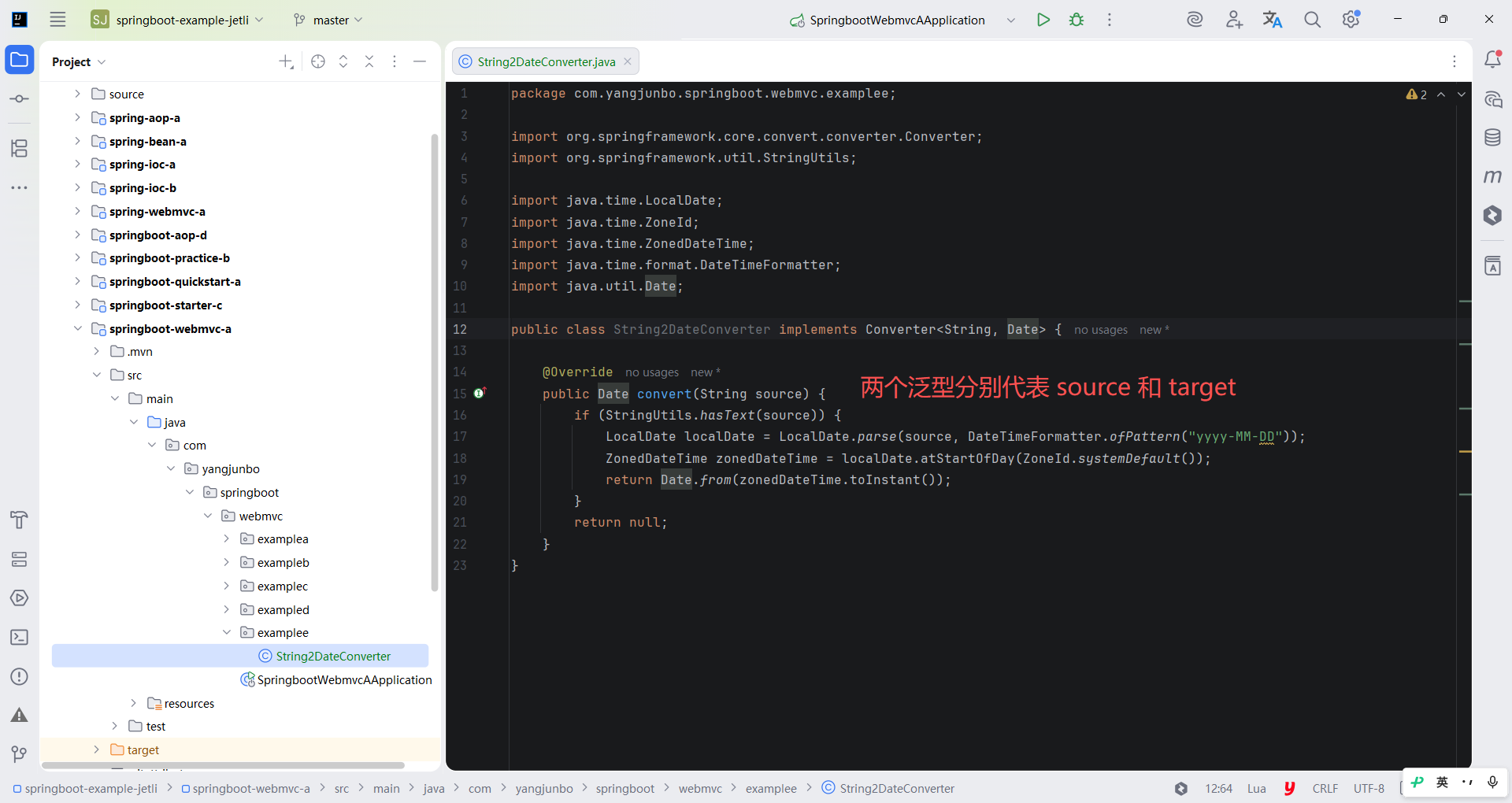The image size is (1512, 803).
Task: Open IDE settings gear
Action: (x=1351, y=20)
